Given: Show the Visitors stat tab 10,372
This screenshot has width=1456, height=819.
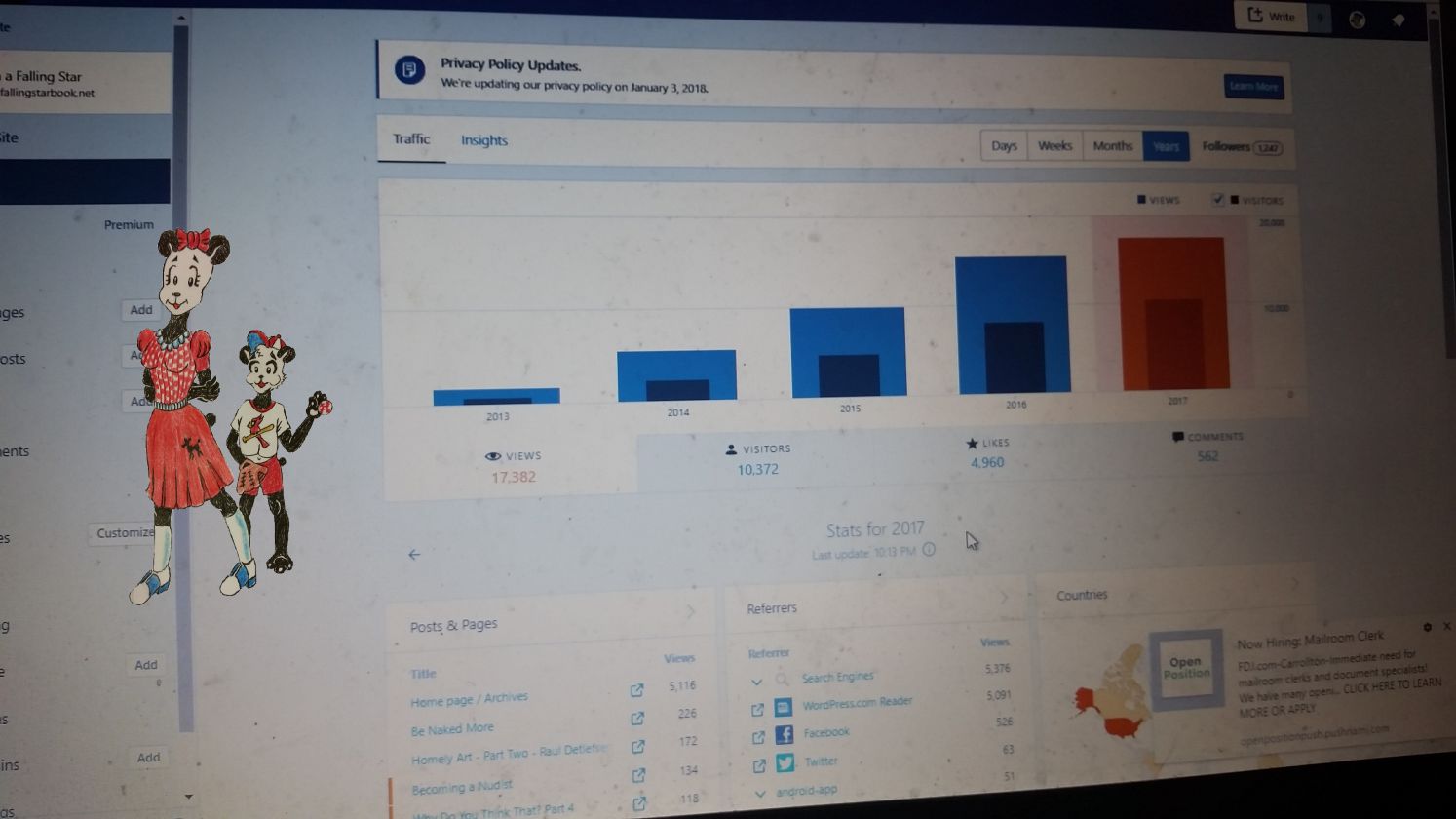Looking at the screenshot, I should 757,459.
